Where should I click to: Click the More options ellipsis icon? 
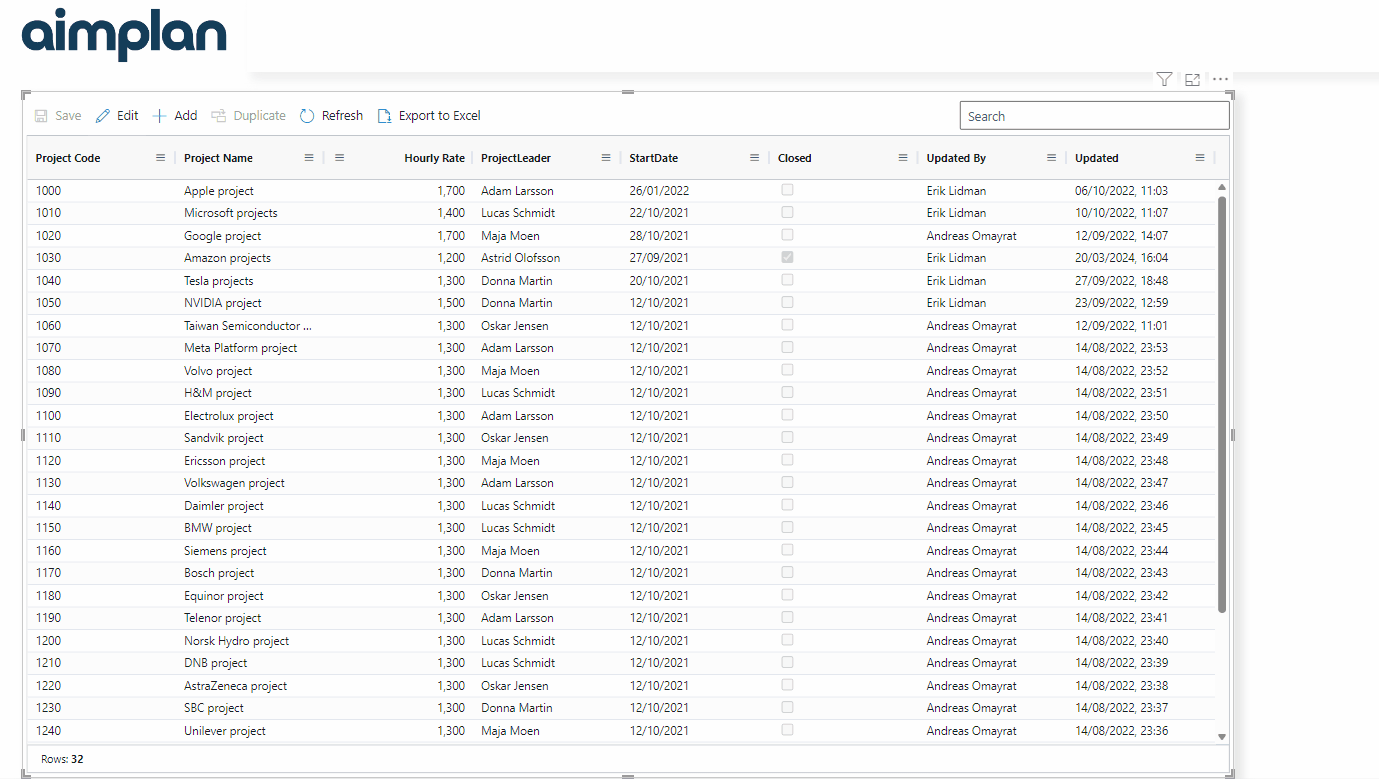coord(1219,79)
